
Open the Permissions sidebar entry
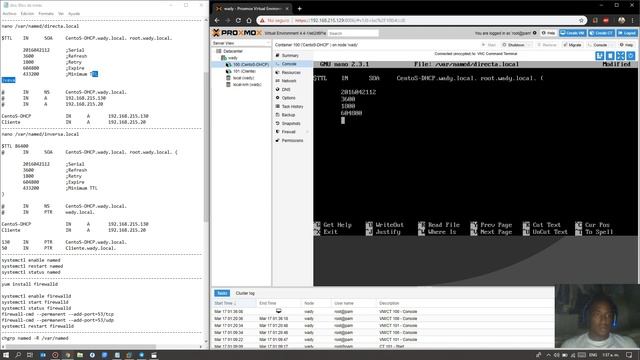pyautogui.click(x=293, y=140)
